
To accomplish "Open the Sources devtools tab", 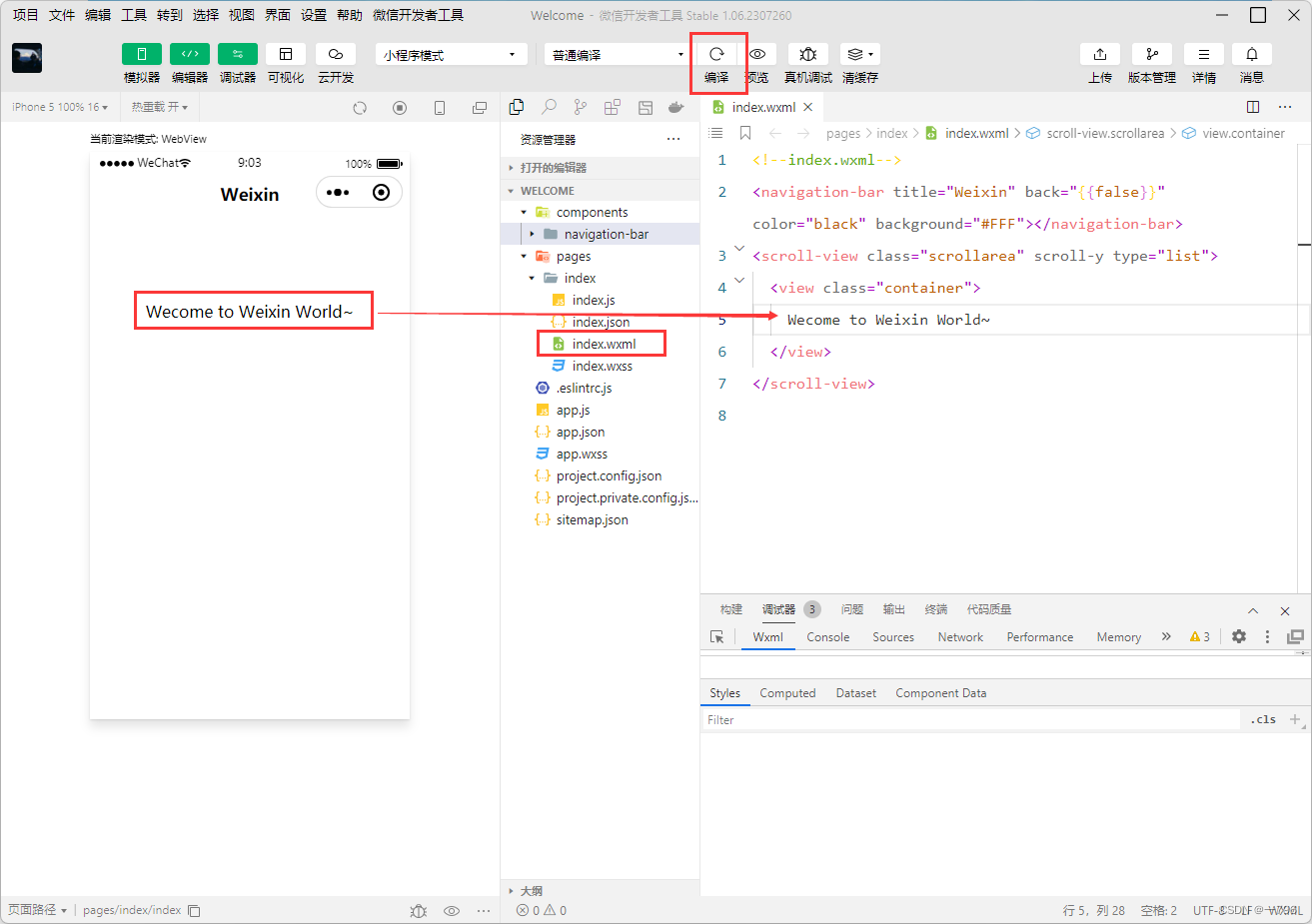I will (x=893, y=637).
